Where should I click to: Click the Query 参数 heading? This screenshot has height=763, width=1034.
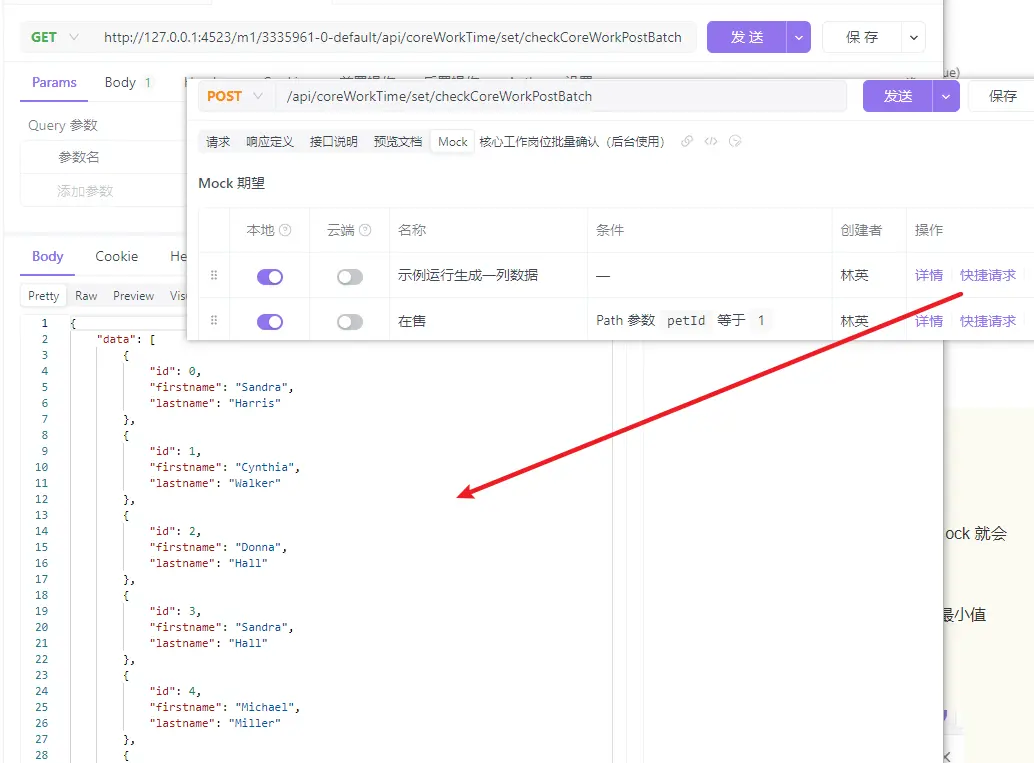[63, 125]
